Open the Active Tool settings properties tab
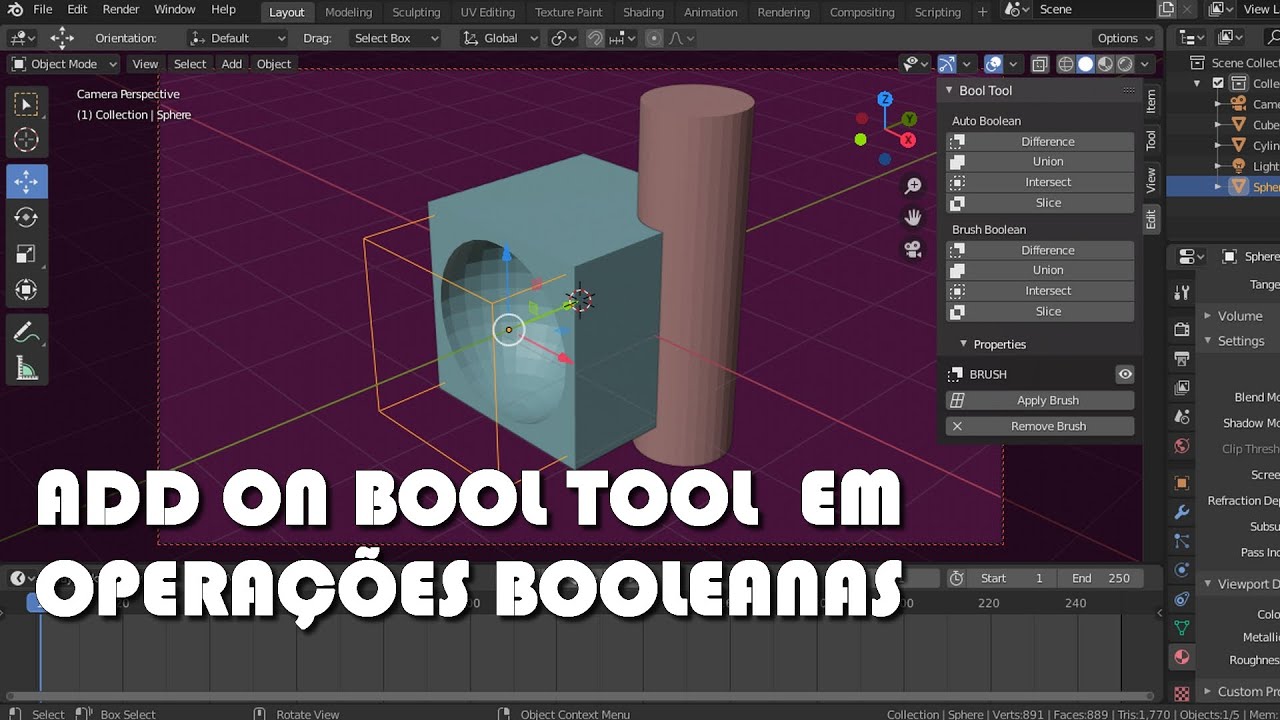The height and width of the screenshot is (720, 1280). [1182, 292]
